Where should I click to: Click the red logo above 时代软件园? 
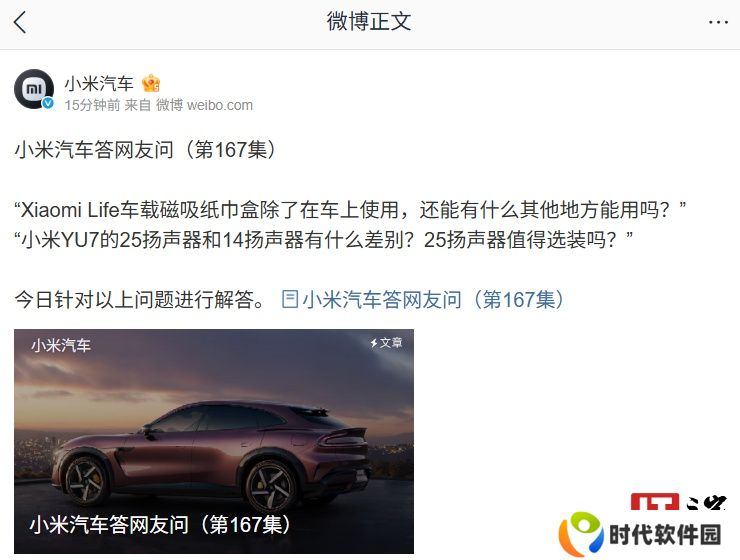click(x=678, y=501)
